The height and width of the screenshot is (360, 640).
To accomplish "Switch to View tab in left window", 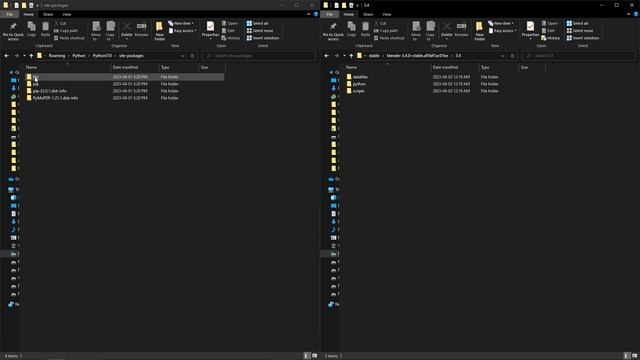I will coord(67,14).
